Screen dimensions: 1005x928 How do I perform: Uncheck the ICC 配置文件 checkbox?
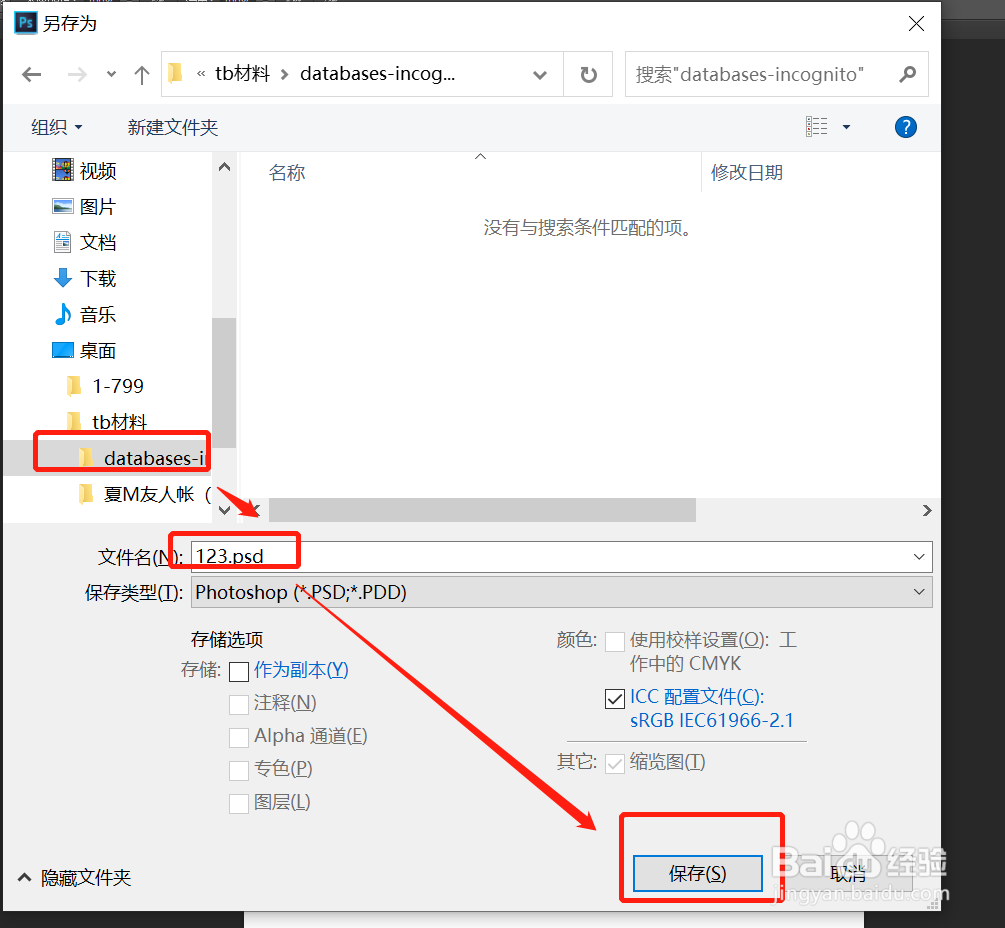pos(615,698)
